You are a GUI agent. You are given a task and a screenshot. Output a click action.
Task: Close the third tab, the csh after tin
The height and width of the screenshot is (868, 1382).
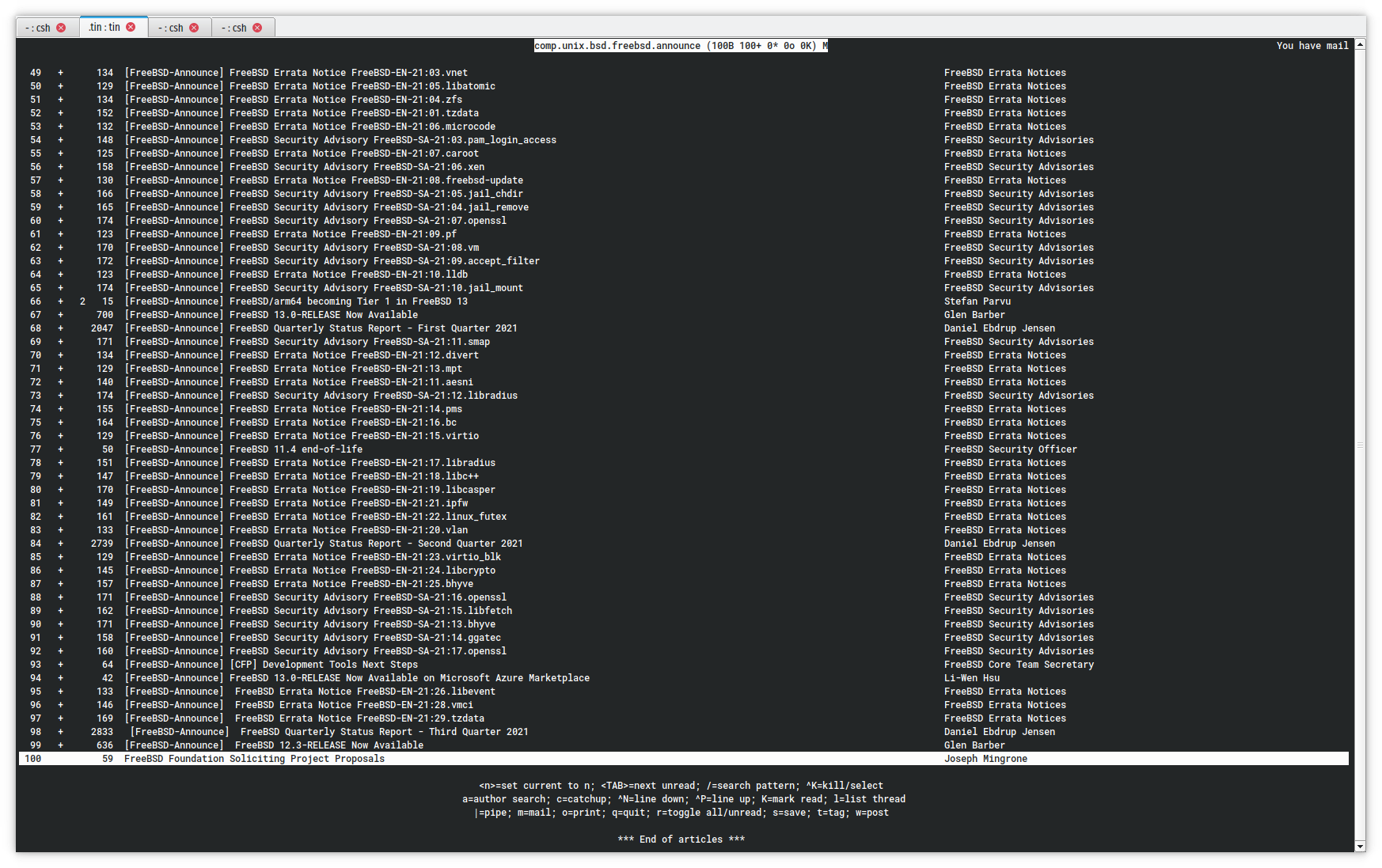pyautogui.click(x=194, y=28)
